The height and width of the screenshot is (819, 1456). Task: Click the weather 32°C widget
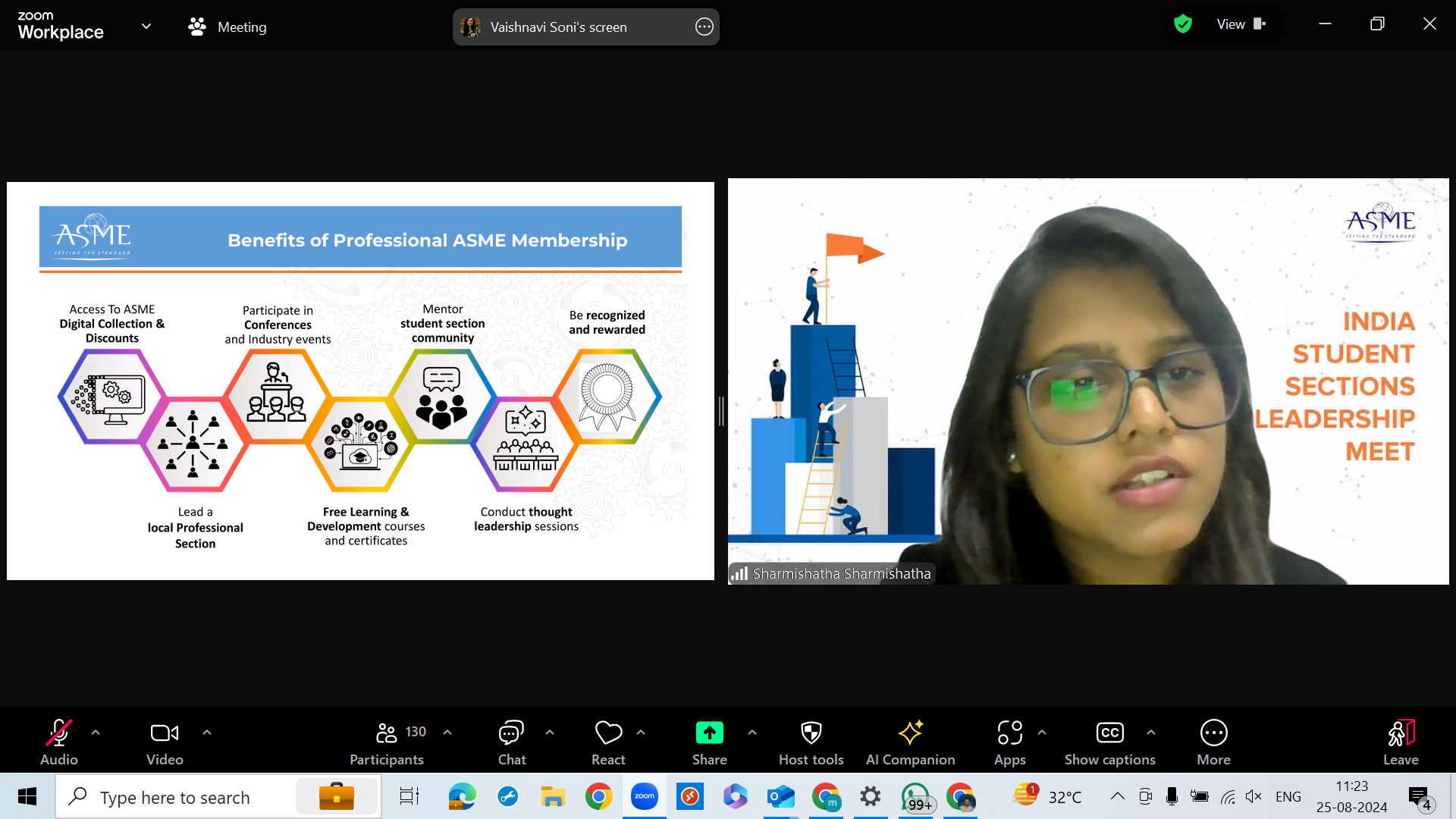[1047, 797]
